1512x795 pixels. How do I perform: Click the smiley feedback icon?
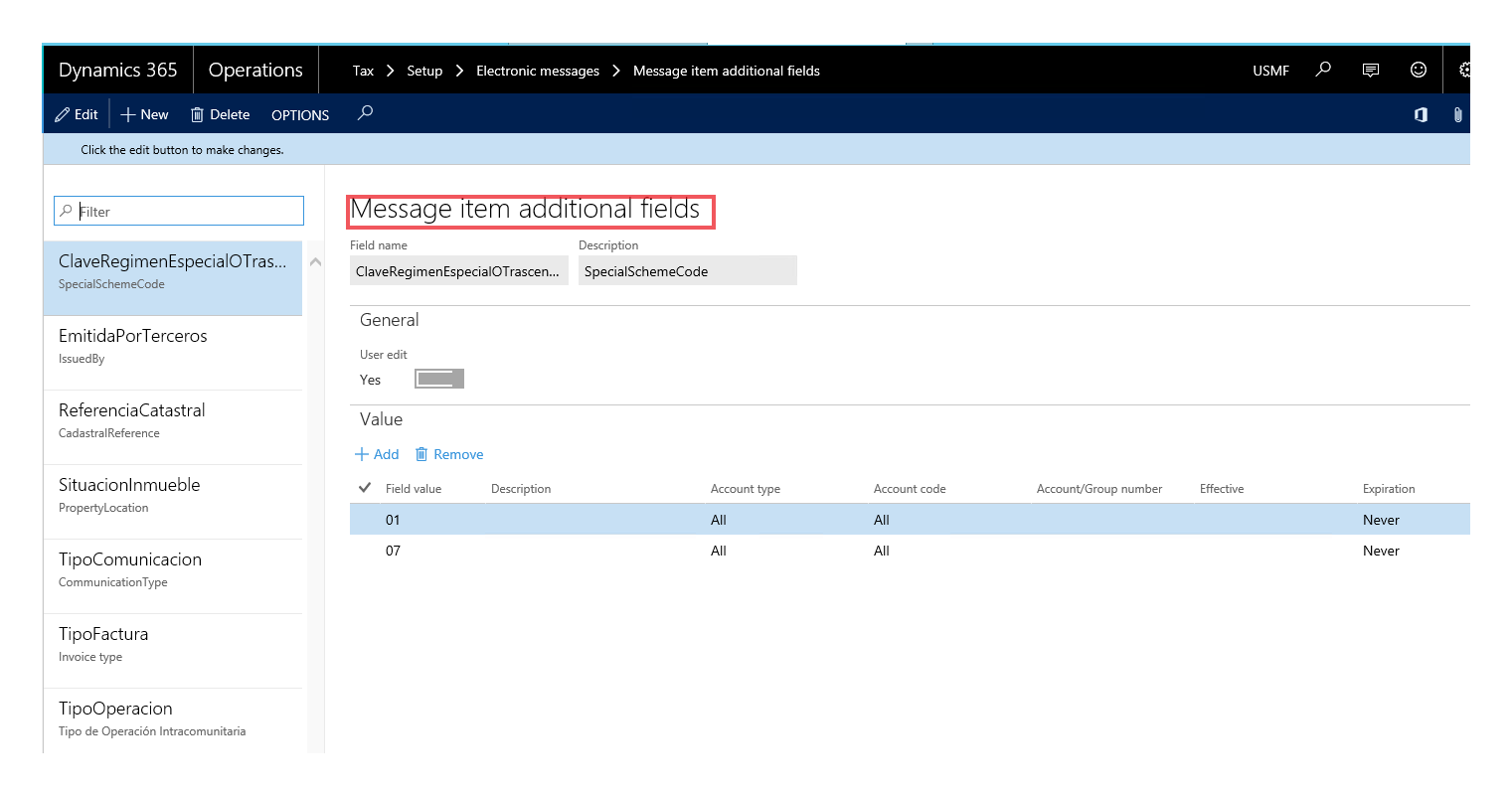(1419, 70)
